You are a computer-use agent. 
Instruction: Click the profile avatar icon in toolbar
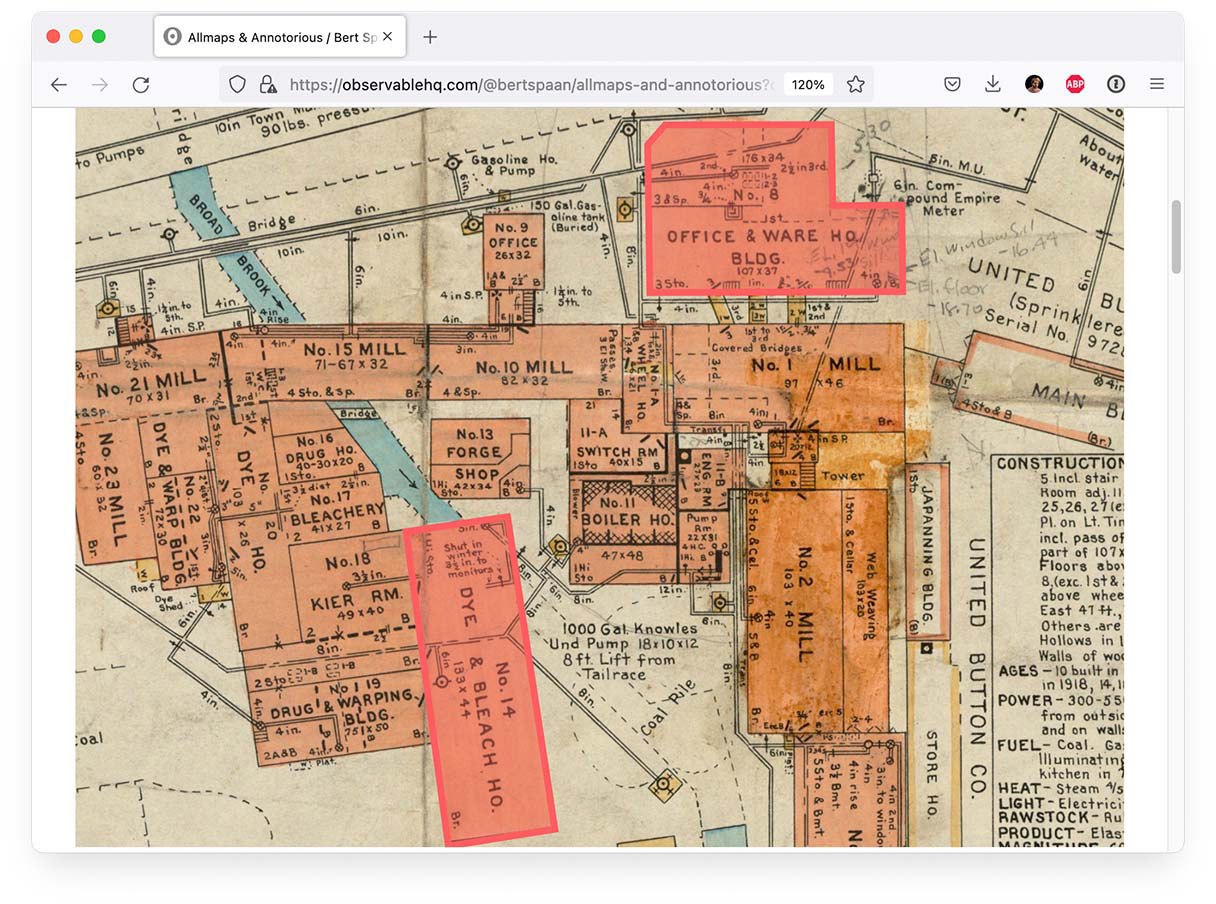click(1034, 85)
